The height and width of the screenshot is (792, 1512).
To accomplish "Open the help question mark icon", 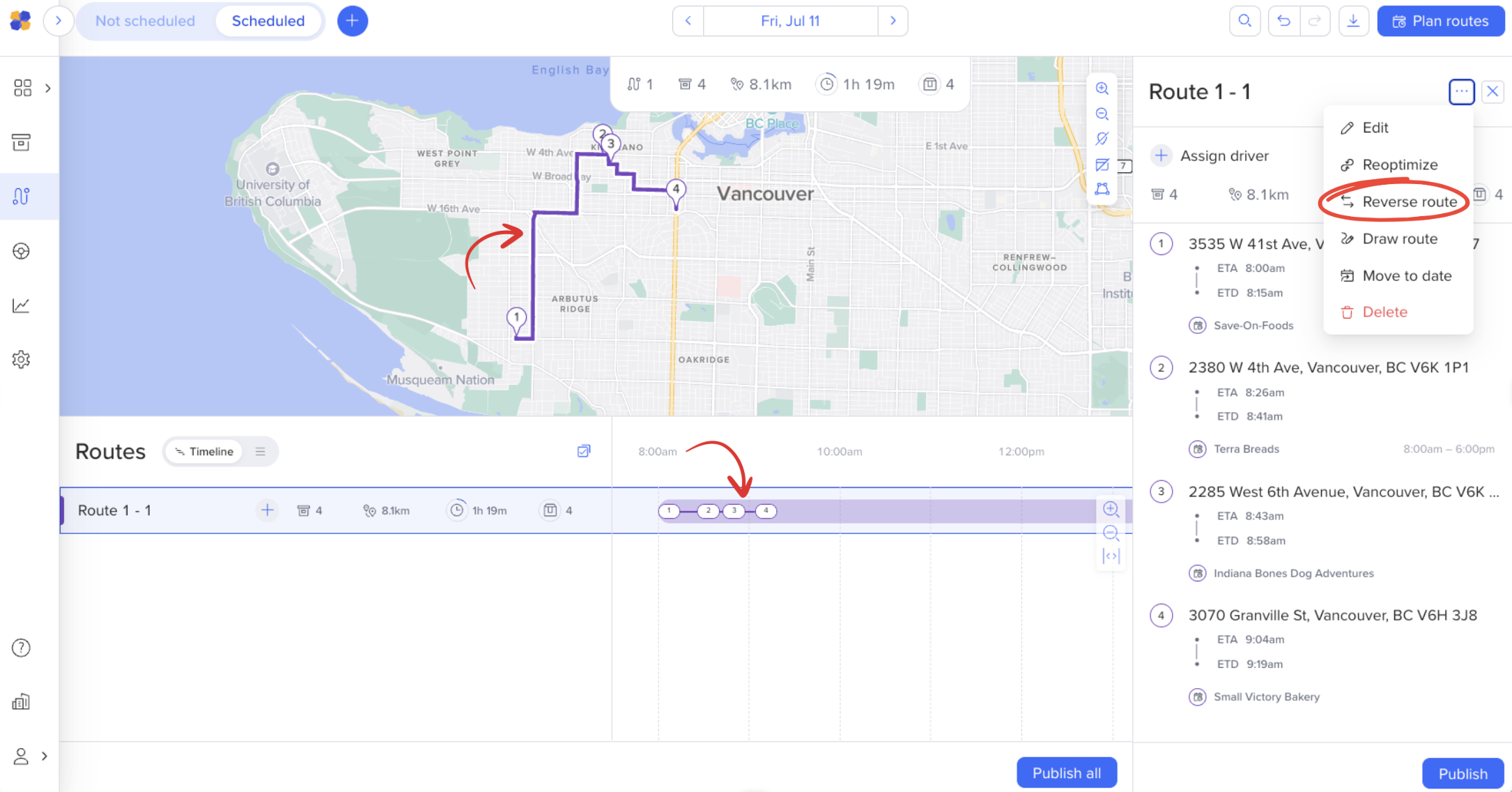I will pyautogui.click(x=21, y=648).
